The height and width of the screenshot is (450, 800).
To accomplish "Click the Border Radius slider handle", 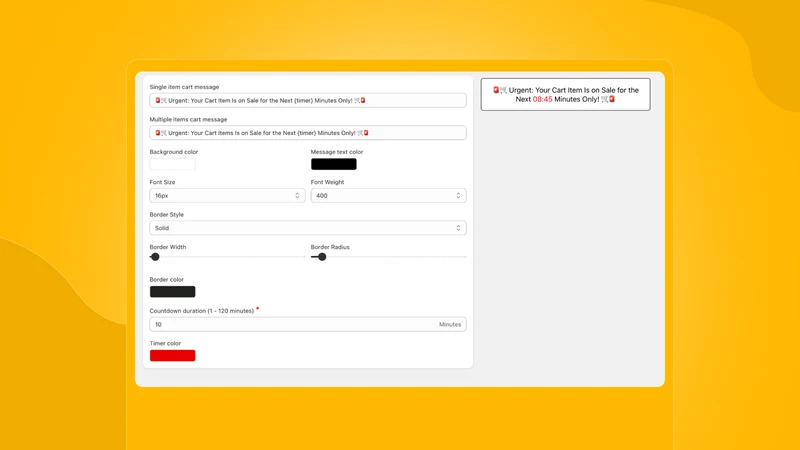I will [322, 257].
